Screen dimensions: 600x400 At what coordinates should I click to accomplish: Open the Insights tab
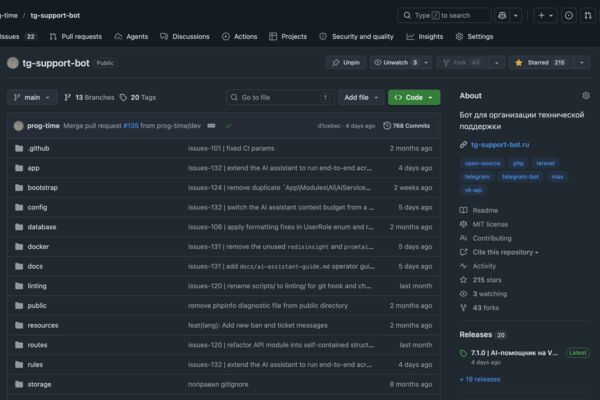click(x=425, y=37)
